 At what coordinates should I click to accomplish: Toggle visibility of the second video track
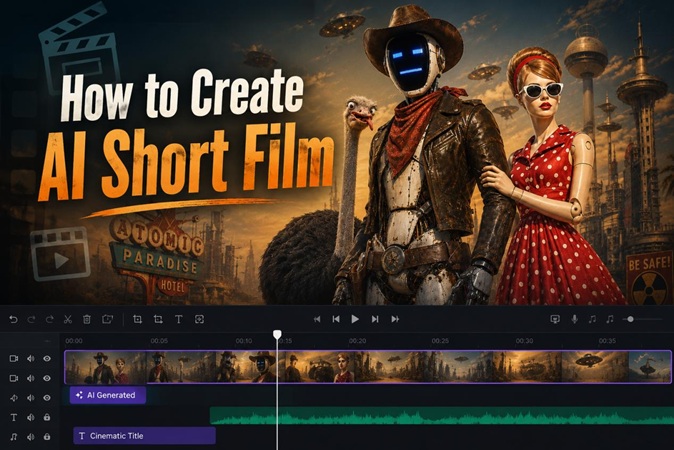point(47,378)
